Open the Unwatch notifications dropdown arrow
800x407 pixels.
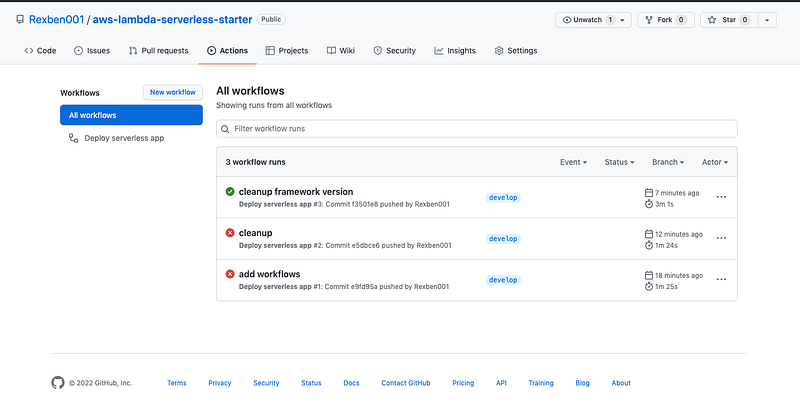[623, 20]
